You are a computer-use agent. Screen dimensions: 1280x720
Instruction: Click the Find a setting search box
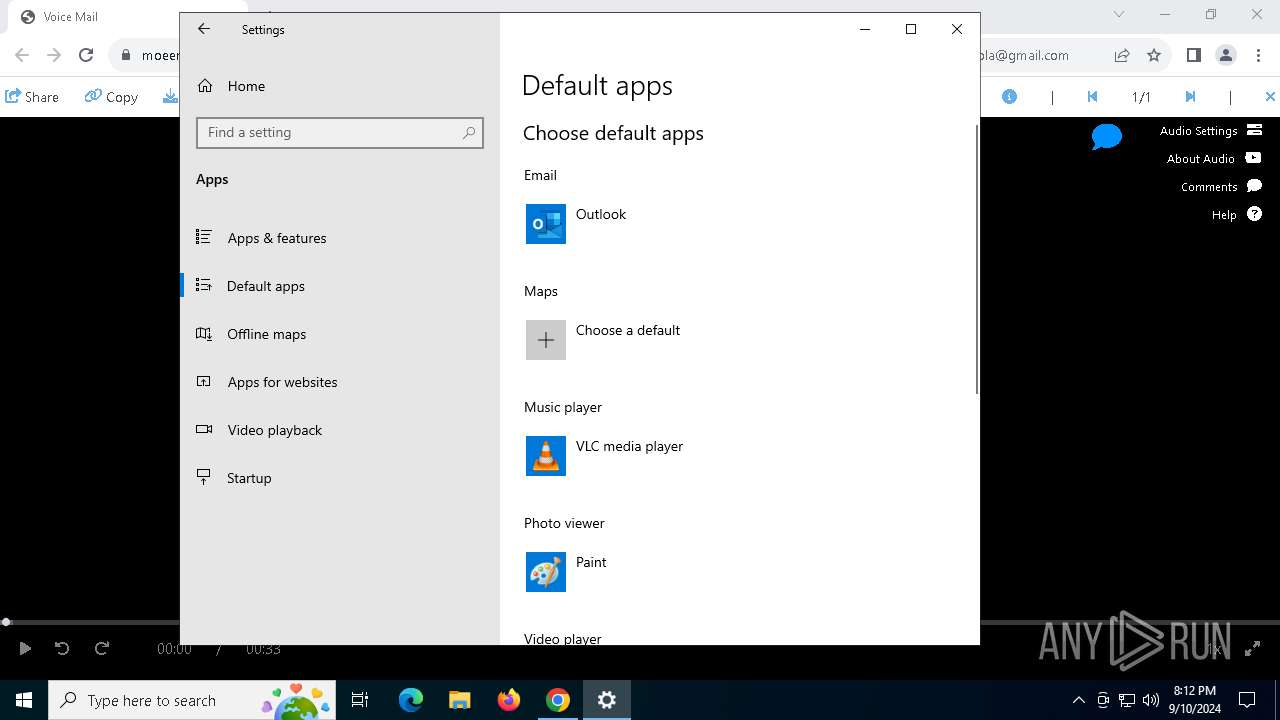(340, 133)
